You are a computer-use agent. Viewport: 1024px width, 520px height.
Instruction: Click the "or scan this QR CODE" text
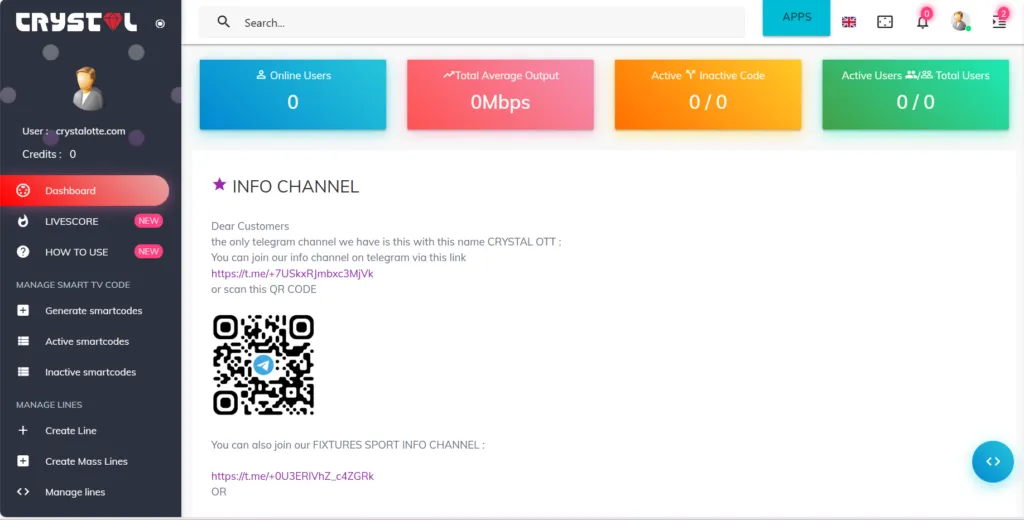coord(264,289)
